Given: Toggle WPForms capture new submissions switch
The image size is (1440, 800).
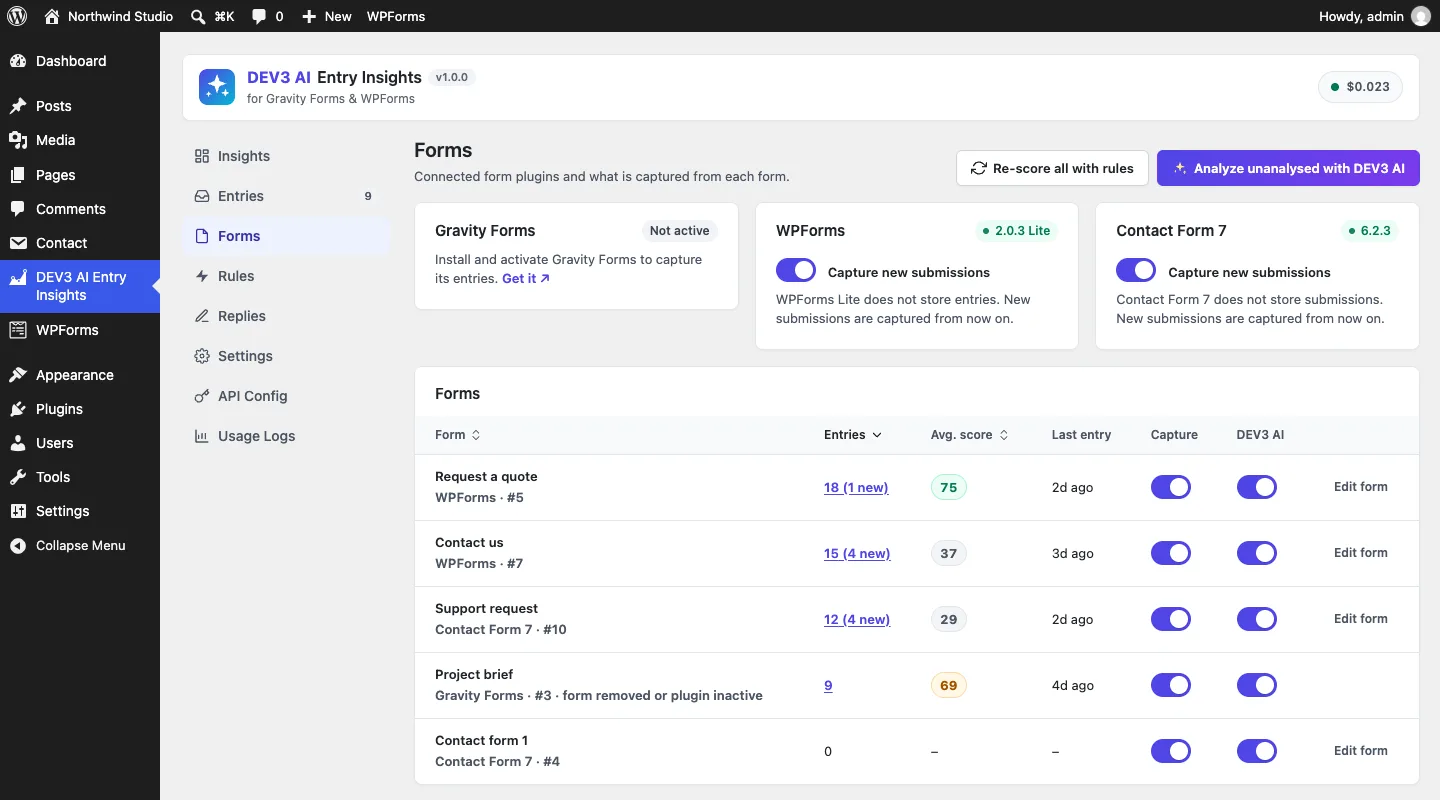Looking at the screenshot, I should [796, 271].
